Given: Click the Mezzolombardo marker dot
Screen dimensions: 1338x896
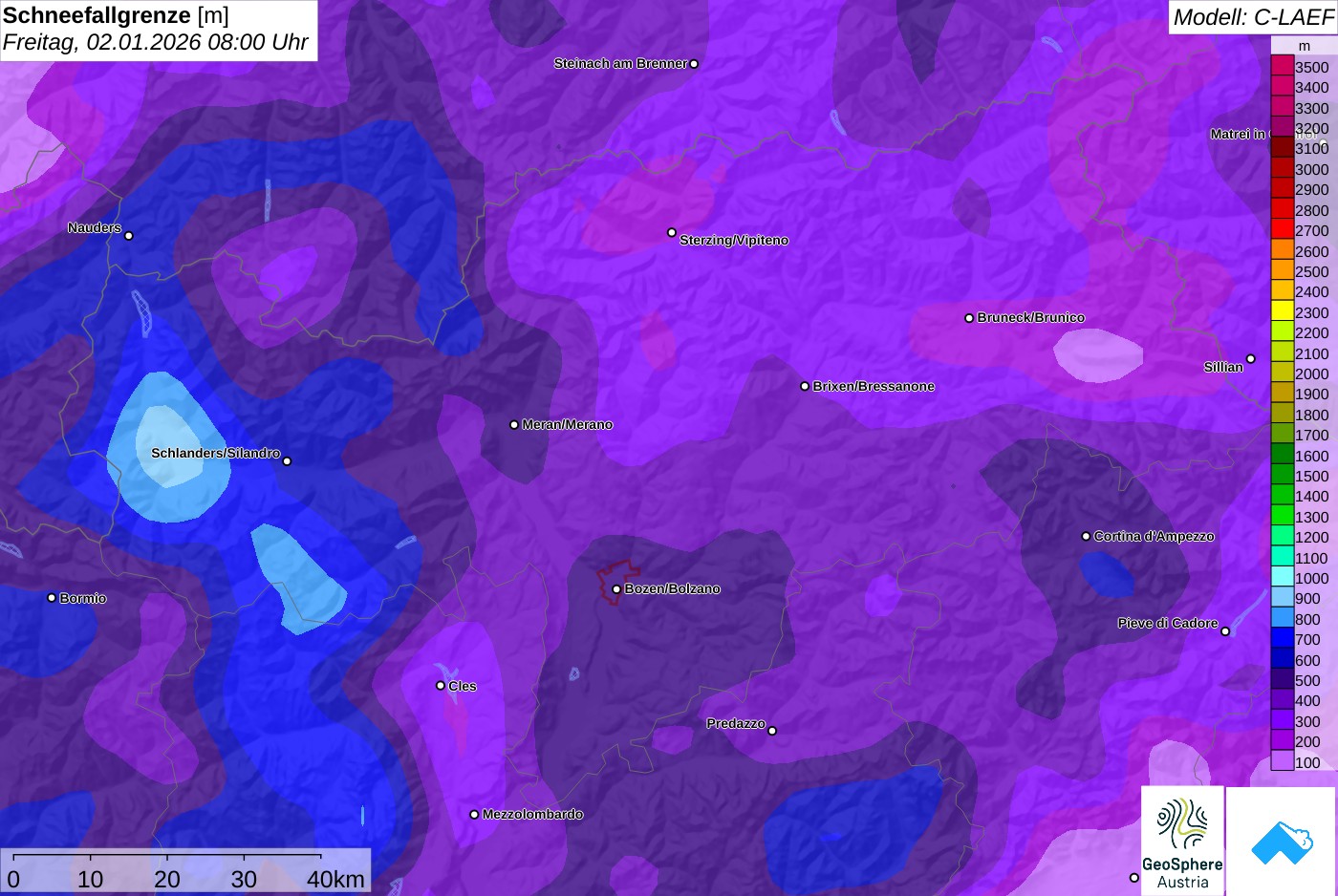Looking at the screenshot, I should pos(474,815).
